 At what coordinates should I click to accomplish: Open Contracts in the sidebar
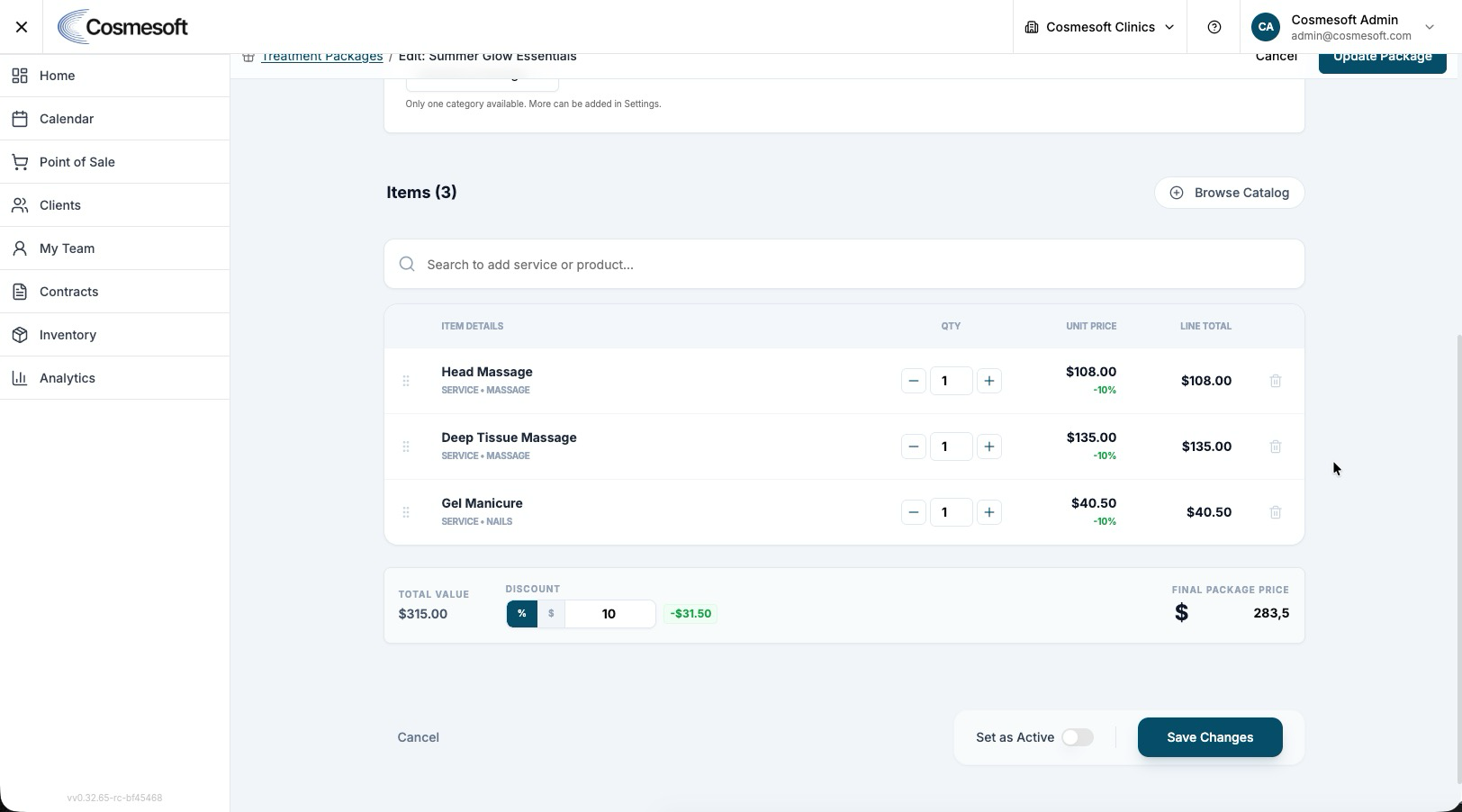[115, 292]
